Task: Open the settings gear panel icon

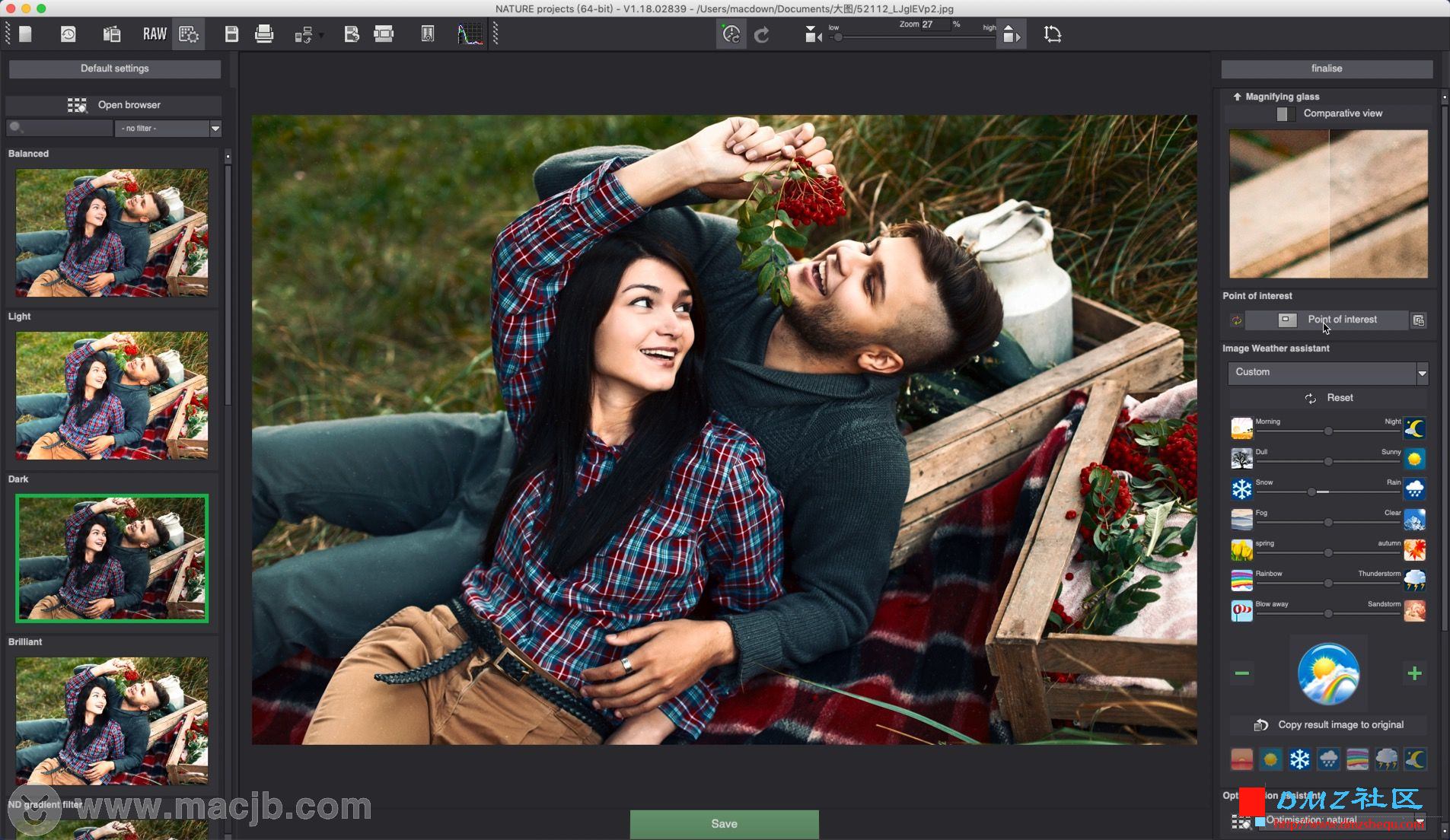Action: pyautogui.click(x=189, y=34)
